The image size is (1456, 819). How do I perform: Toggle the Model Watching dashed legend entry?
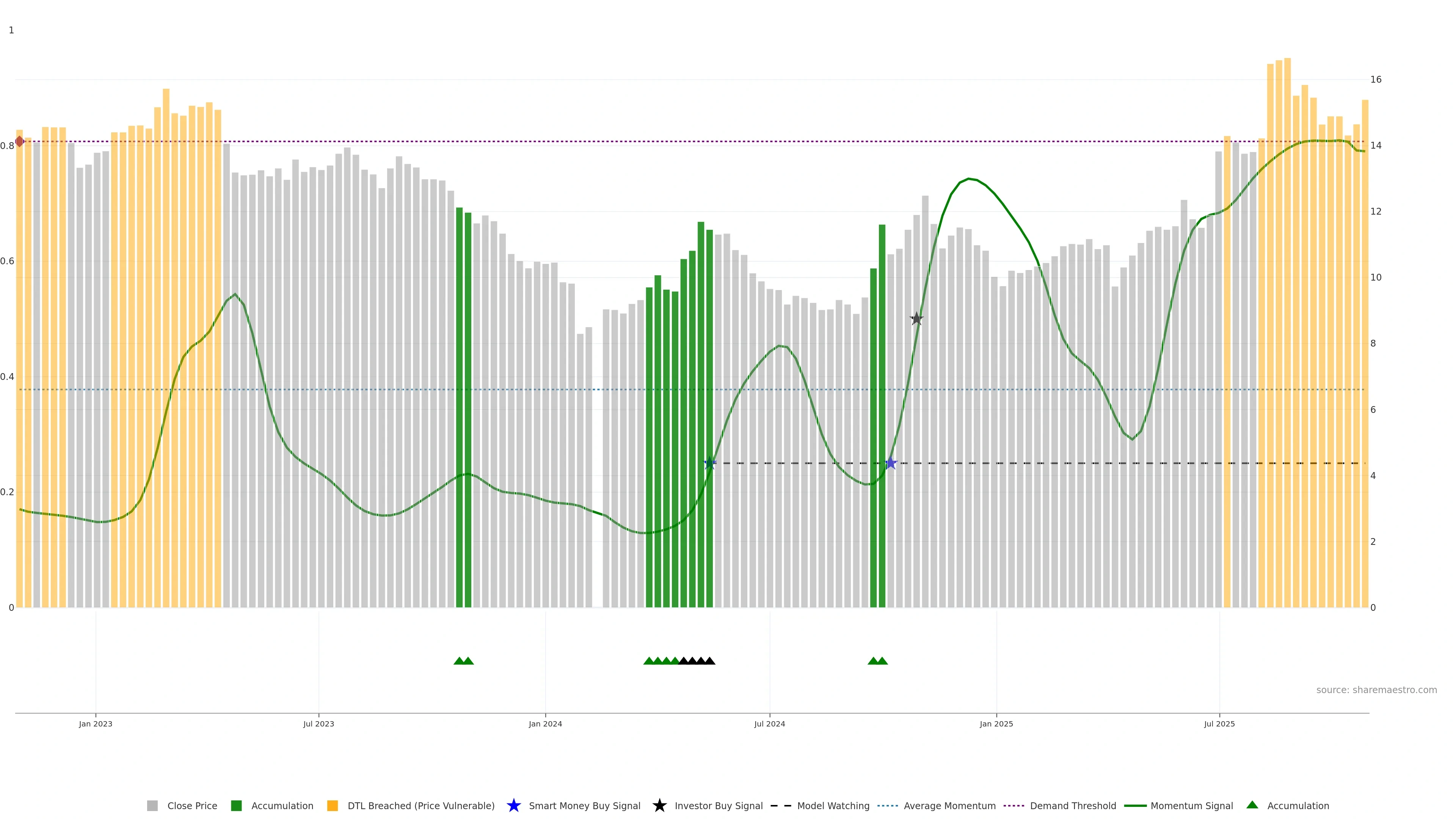coord(833,806)
